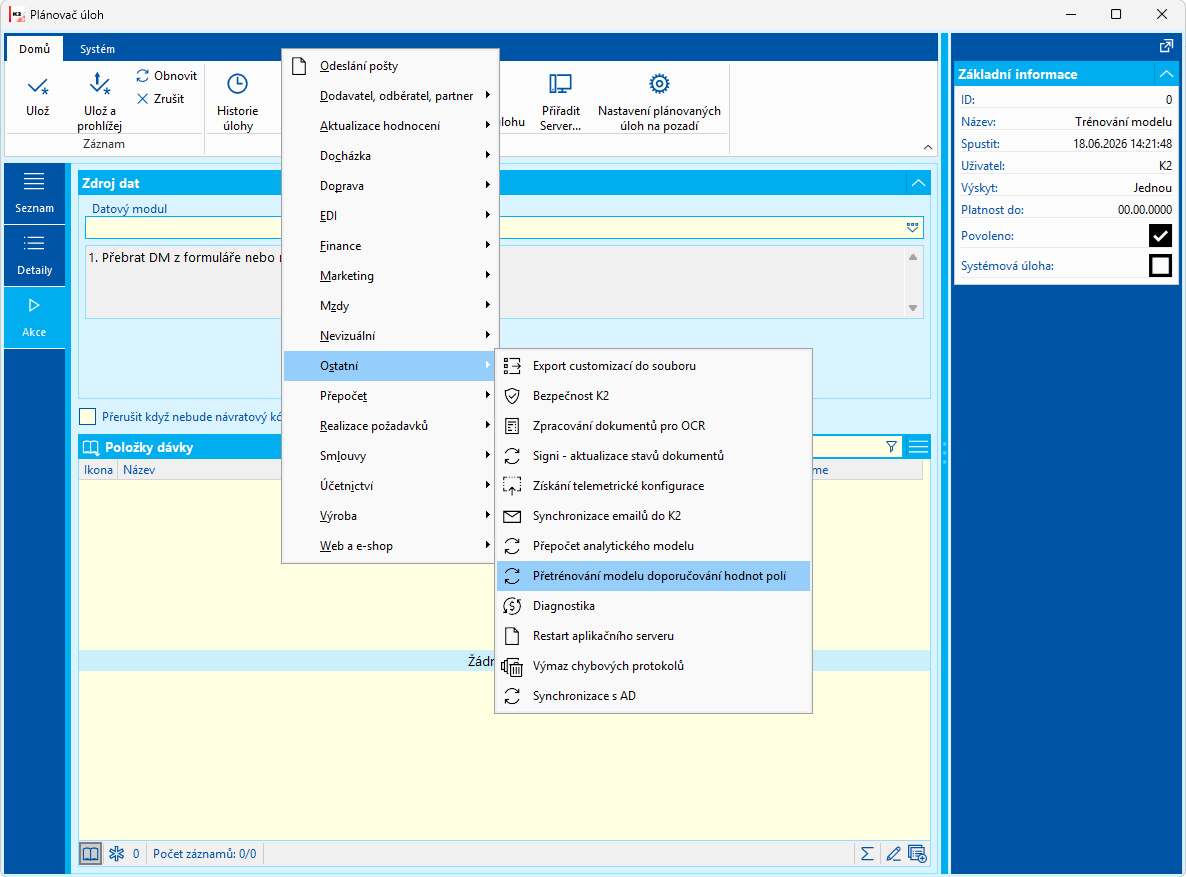This screenshot has height=877, width=1186.
Task: Click the Ulož save icon
Action: [x=37, y=86]
